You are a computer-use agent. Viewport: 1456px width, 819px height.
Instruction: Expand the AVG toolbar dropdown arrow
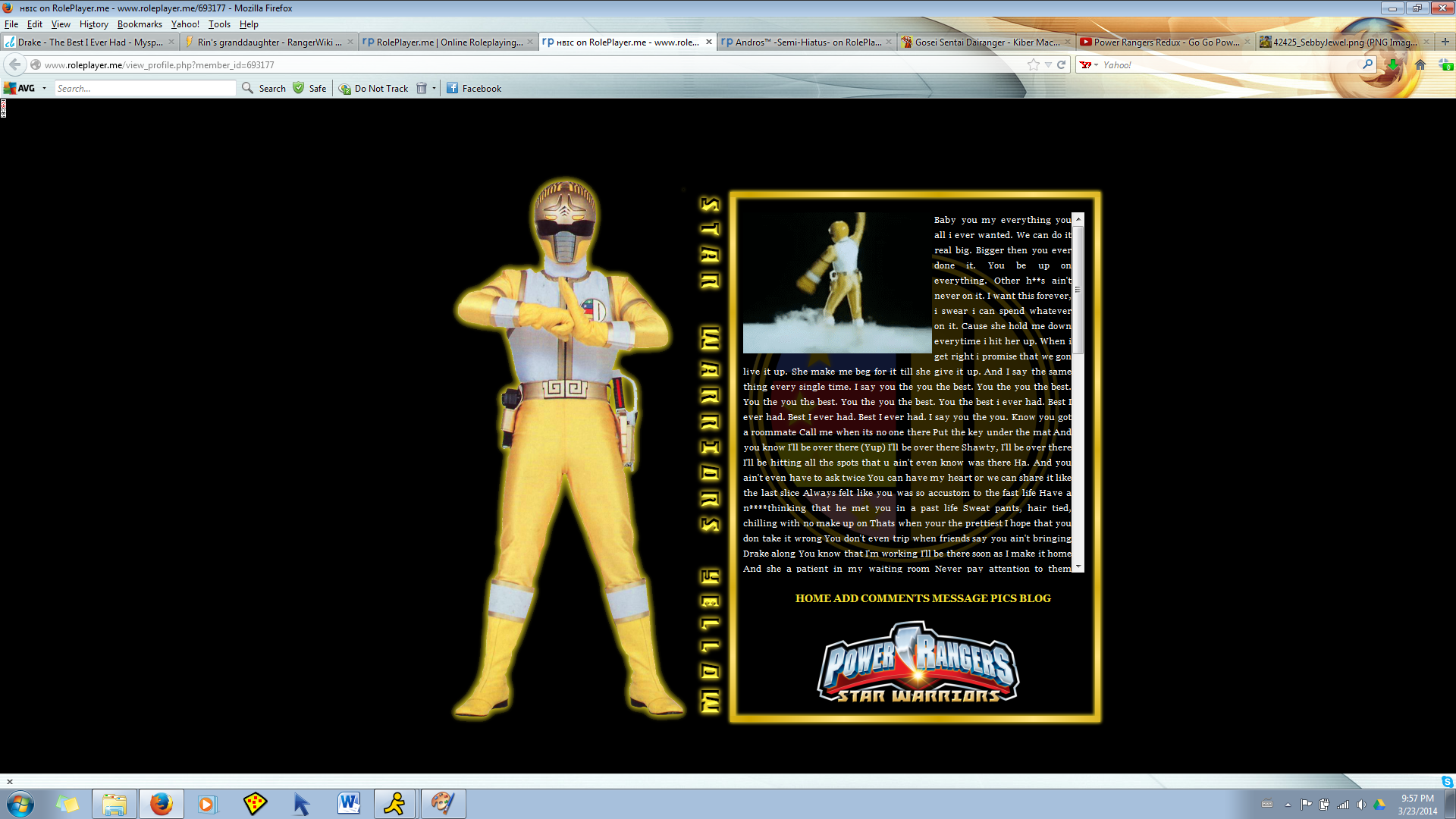[x=44, y=89]
